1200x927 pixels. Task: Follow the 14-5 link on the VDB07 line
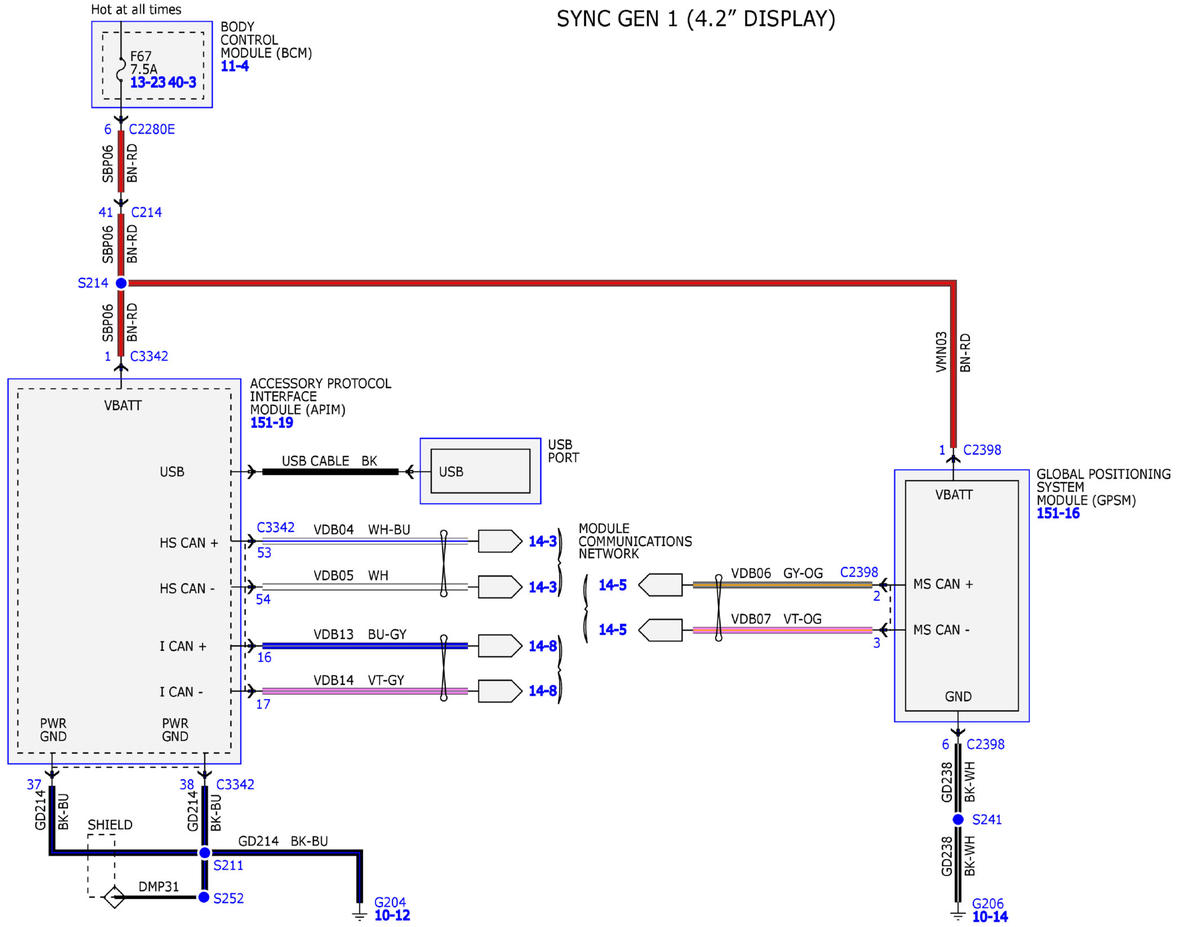tap(612, 630)
